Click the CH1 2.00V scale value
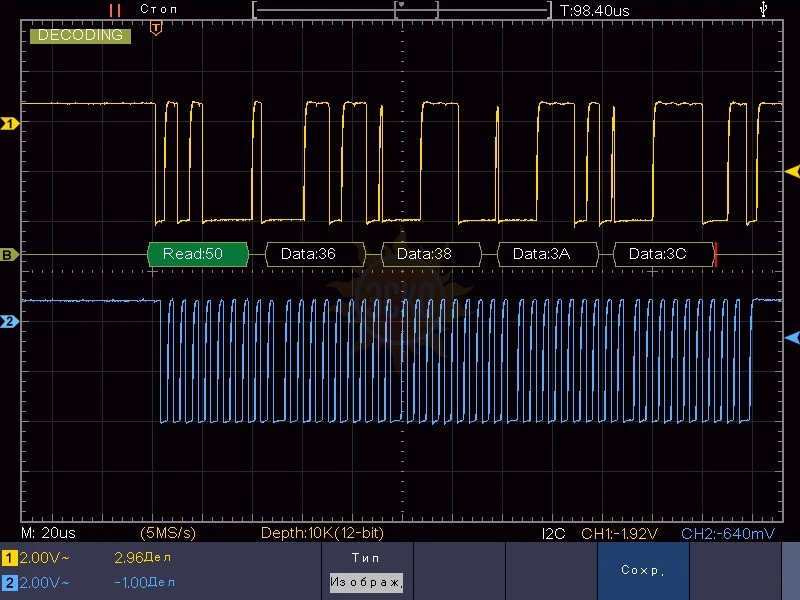The height and width of the screenshot is (600, 800). click(44, 558)
